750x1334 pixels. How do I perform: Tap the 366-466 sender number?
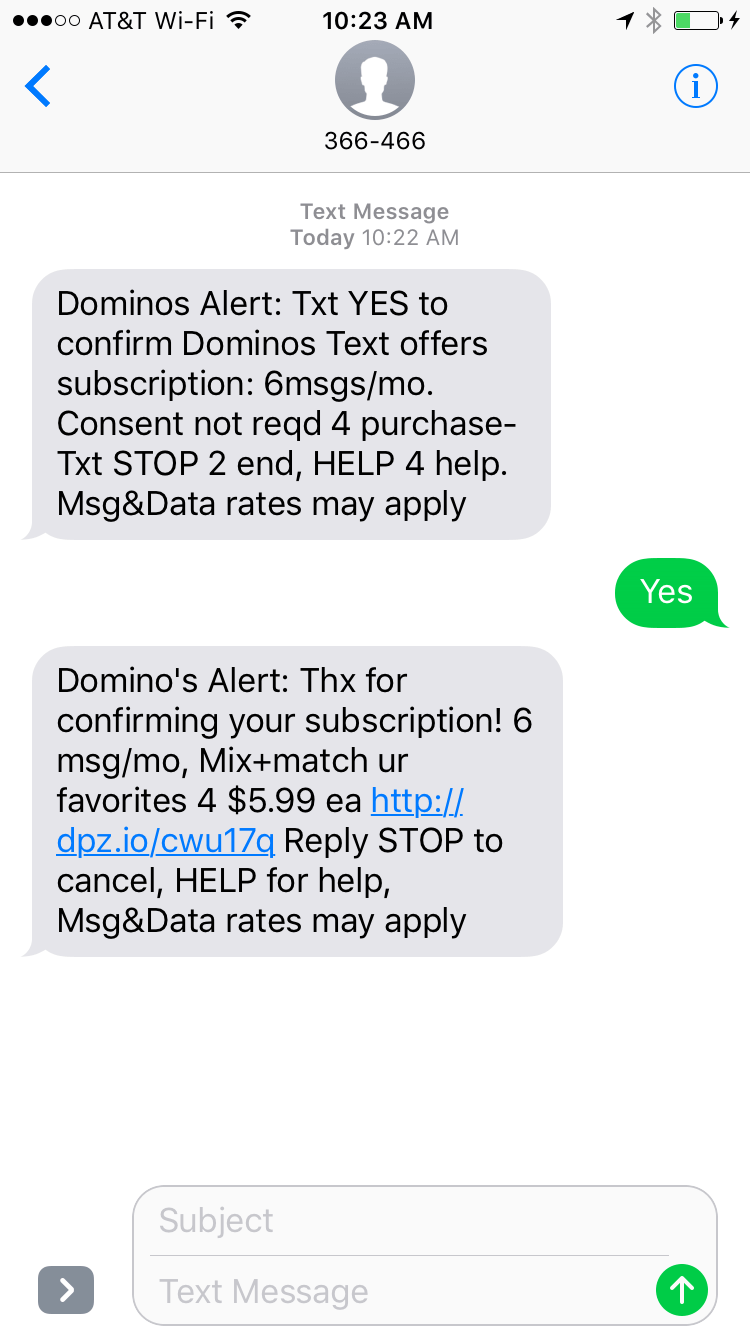(x=375, y=141)
